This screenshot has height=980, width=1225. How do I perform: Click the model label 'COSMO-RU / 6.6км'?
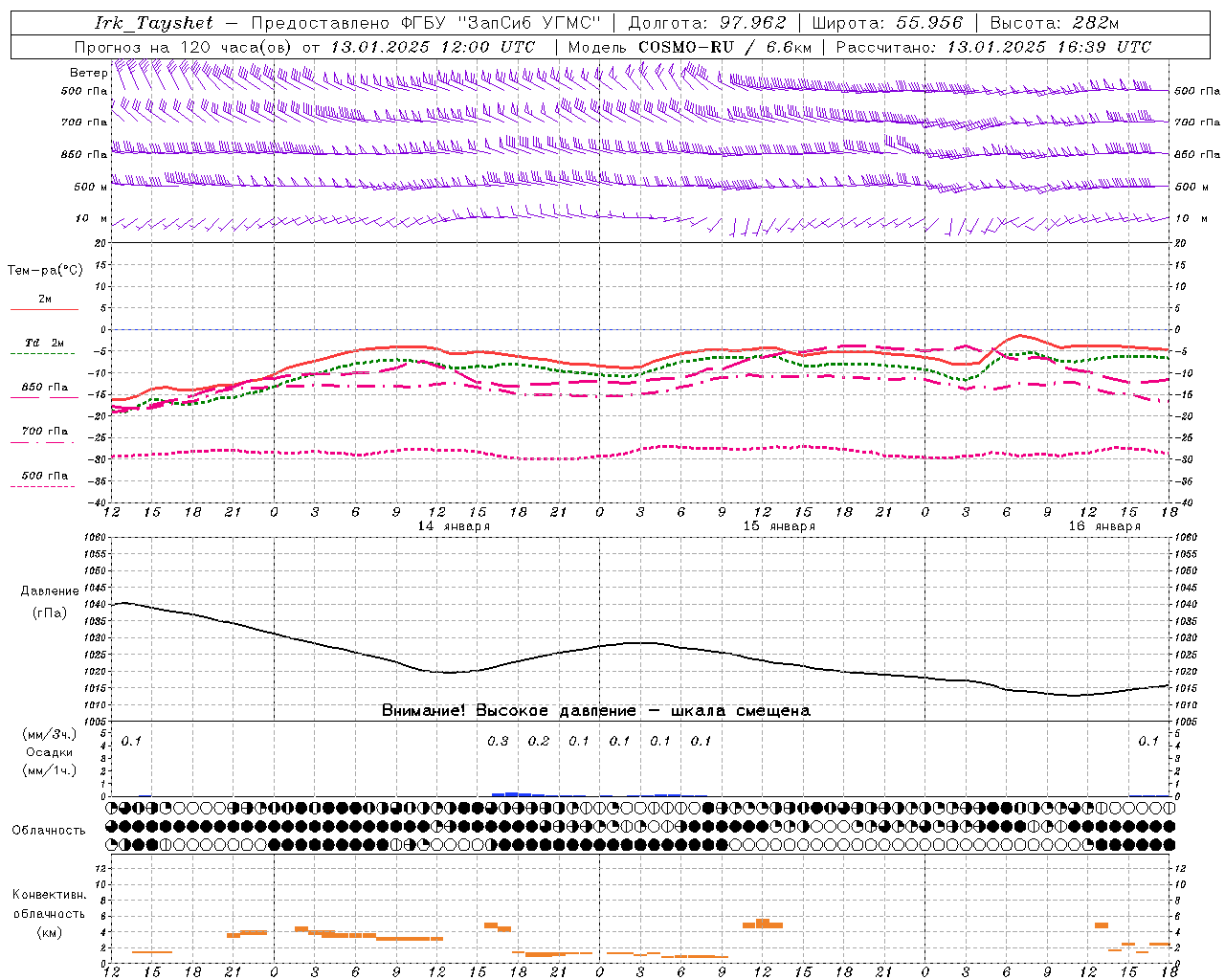(x=724, y=47)
